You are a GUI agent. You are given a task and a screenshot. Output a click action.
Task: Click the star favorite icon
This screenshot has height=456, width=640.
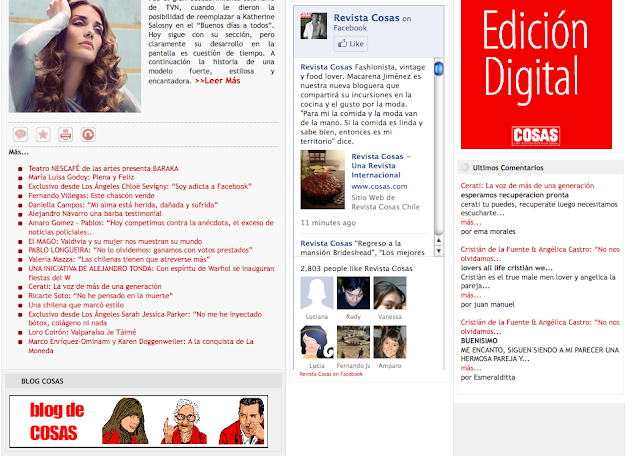coord(43,134)
